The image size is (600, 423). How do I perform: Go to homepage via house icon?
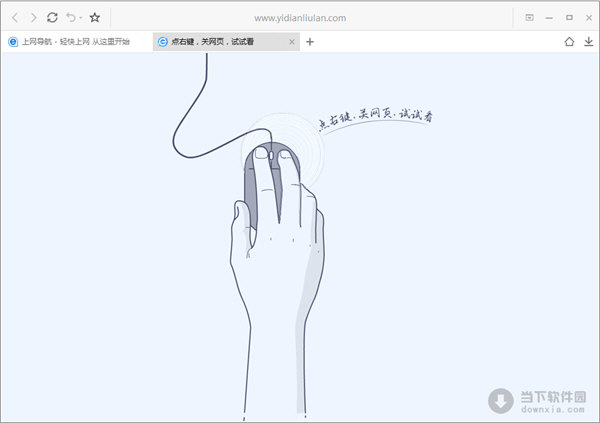(569, 41)
